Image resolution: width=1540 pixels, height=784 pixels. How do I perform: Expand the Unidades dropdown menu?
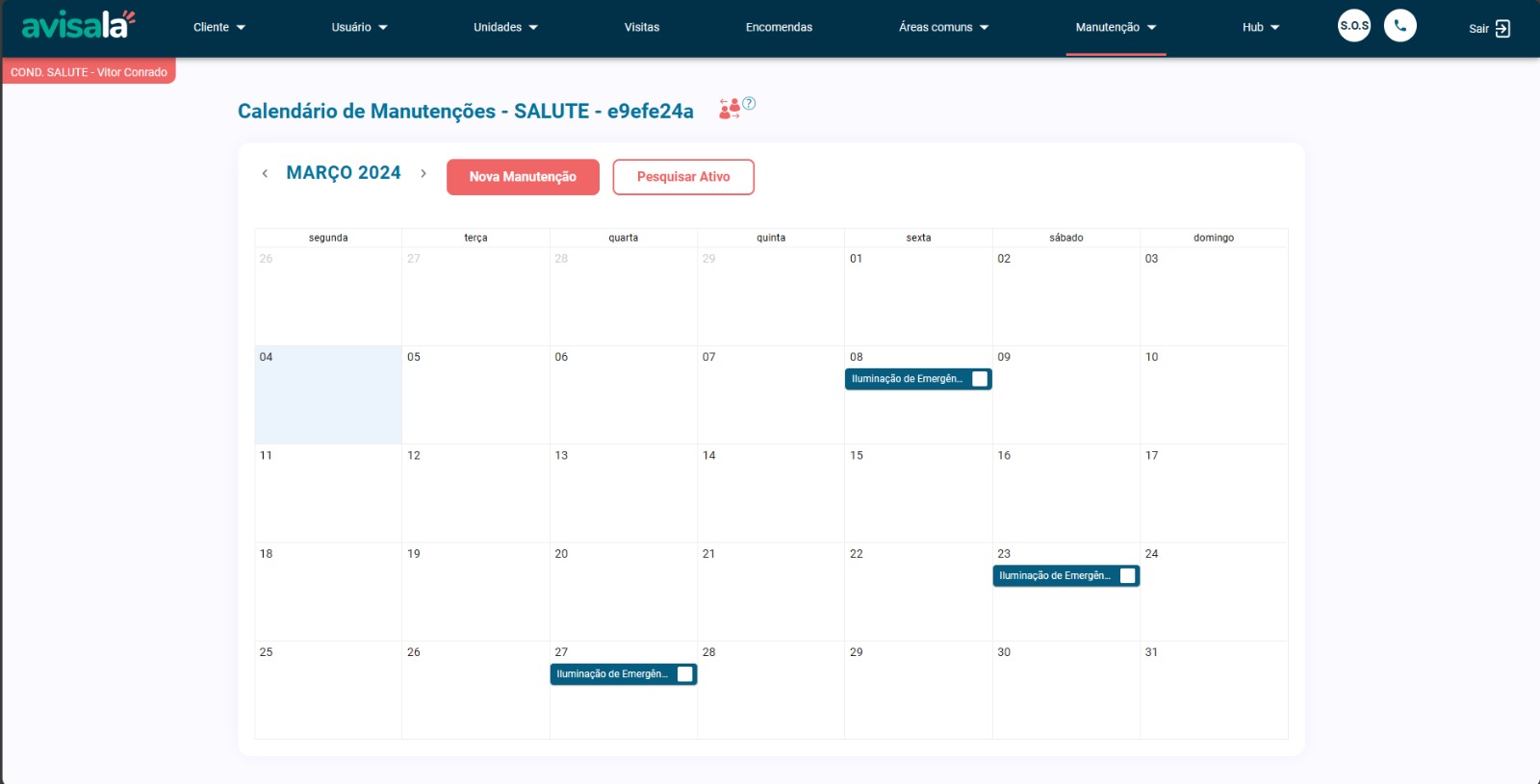[x=505, y=27]
